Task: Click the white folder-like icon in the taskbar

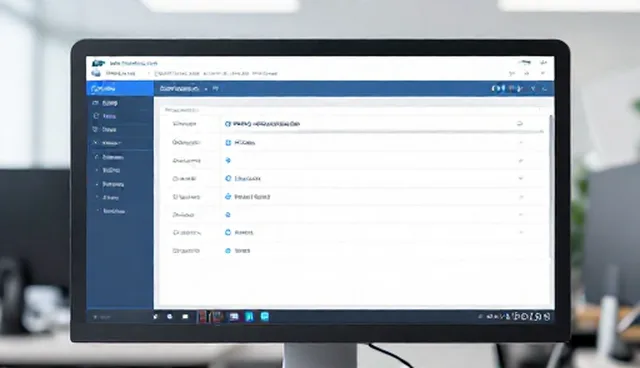Action: click(185, 317)
